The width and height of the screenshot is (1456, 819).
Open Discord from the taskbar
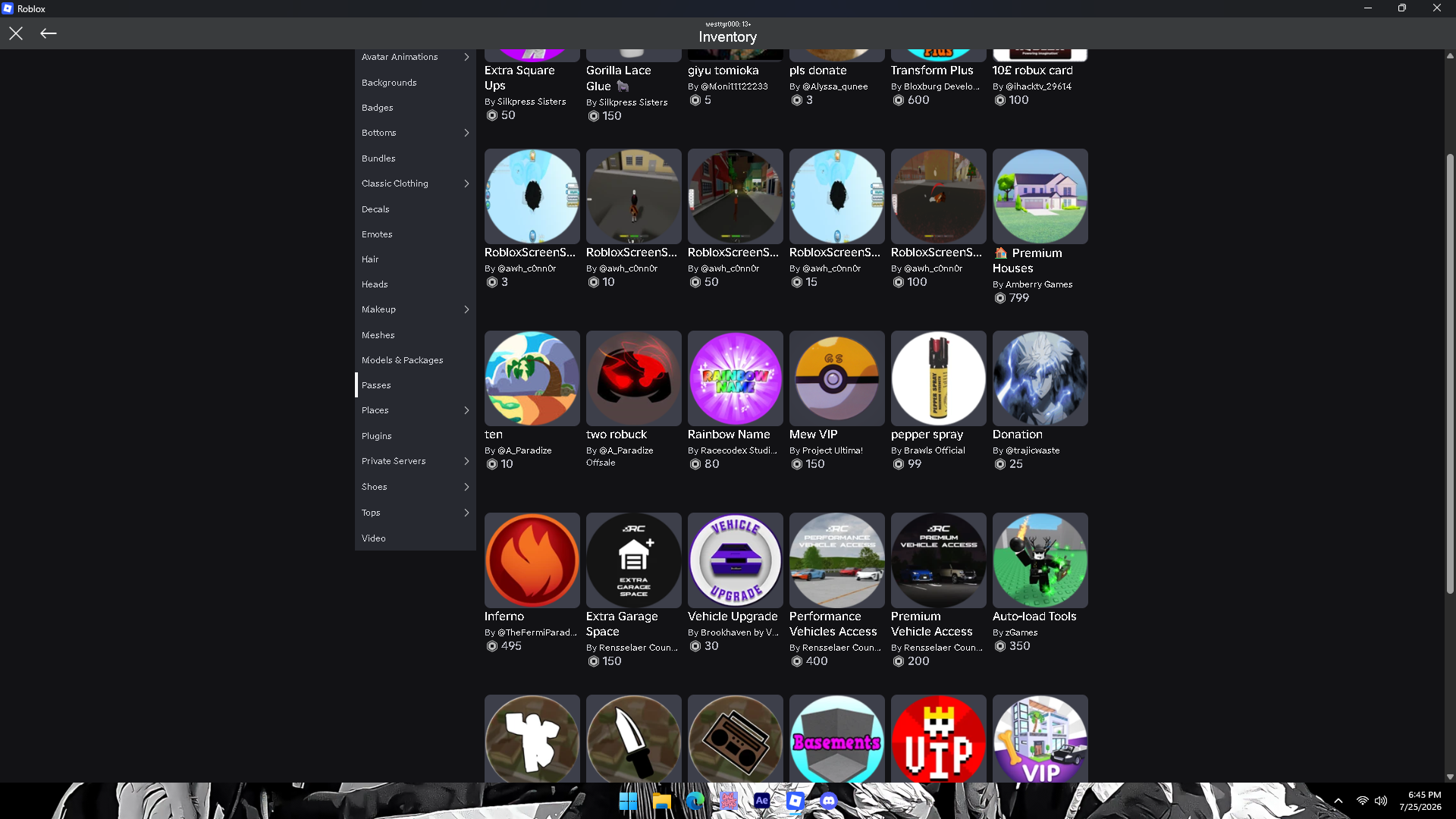pyautogui.click(x=828, y=801)
